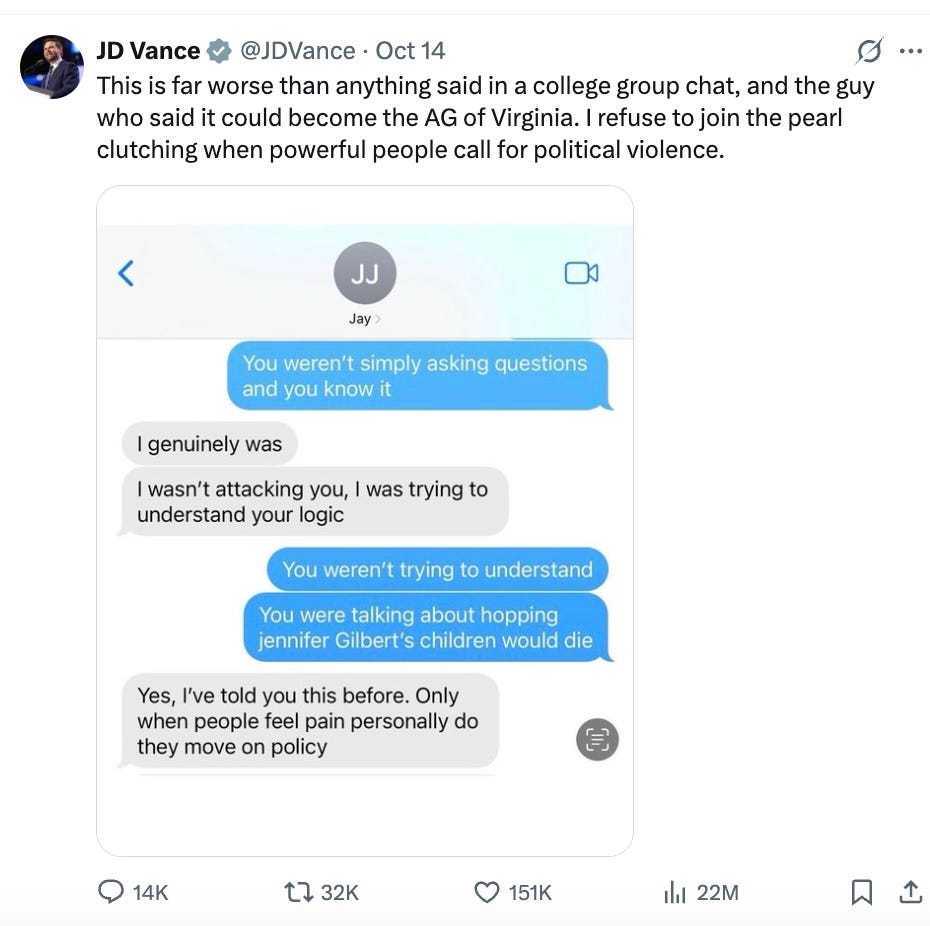Click the back chevron in the chat header
The height and width of the screenshot is (926, 930).
(125, 272)
